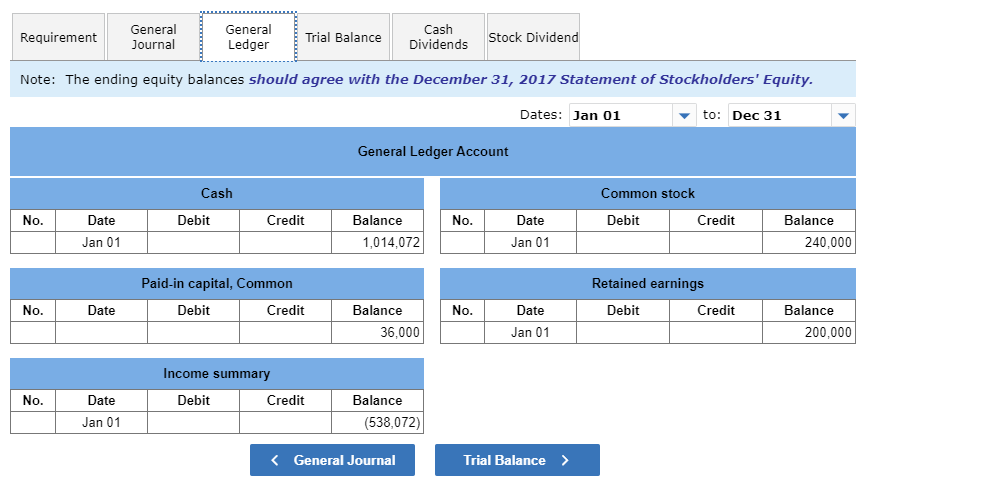
Task: Open the end date dropdown arrow
Action: (x=843, y=116)
